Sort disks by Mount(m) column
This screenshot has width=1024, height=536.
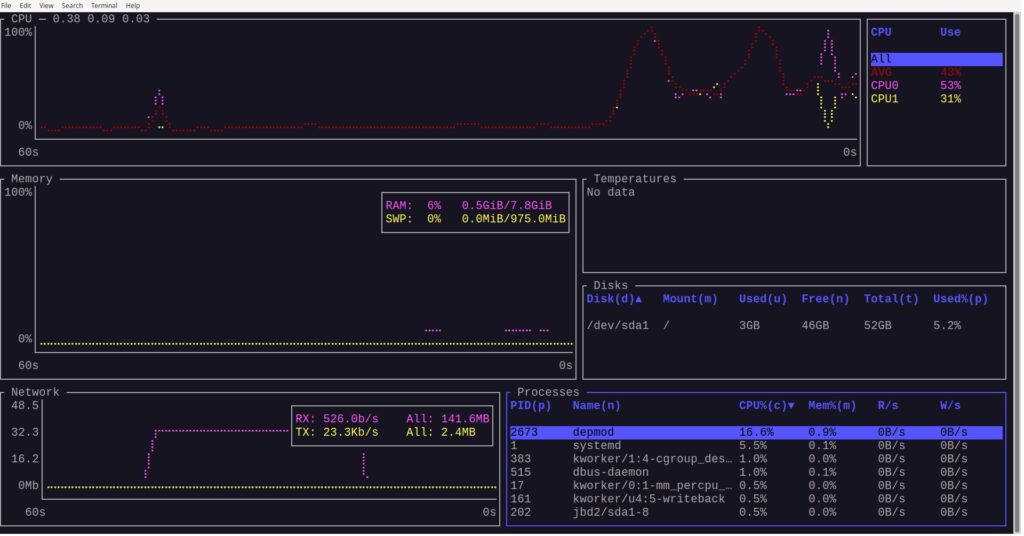[x=690, y=299]
